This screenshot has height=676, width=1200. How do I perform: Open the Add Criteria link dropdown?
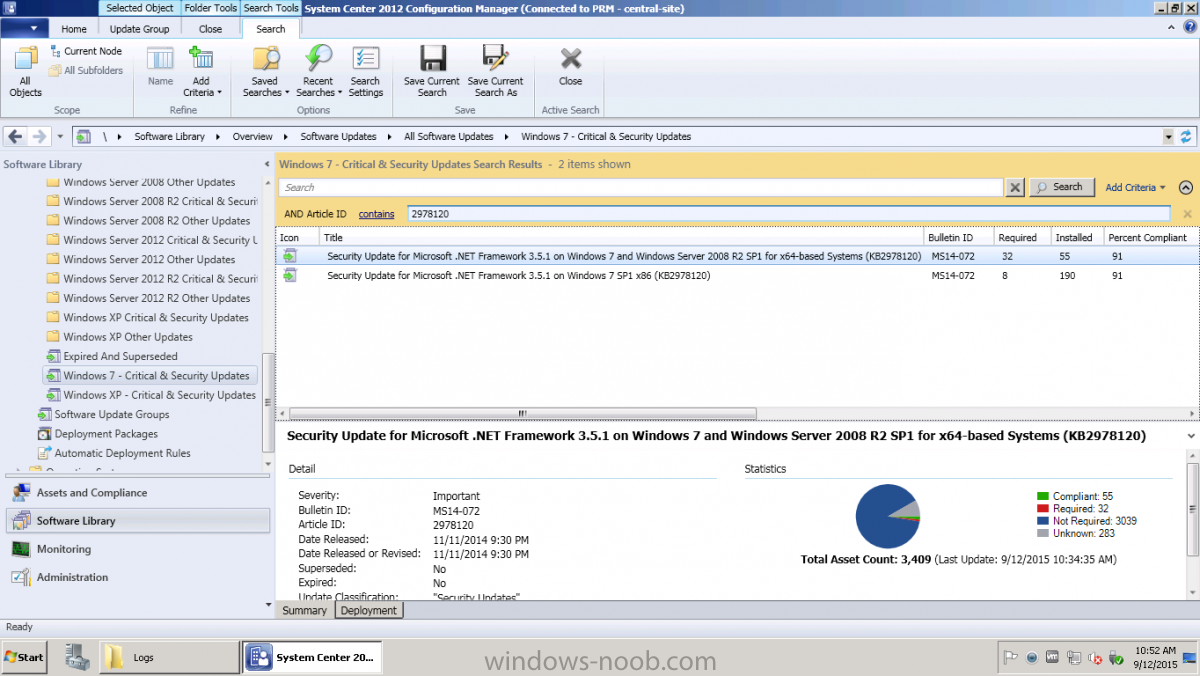(x=1136, y=187)
